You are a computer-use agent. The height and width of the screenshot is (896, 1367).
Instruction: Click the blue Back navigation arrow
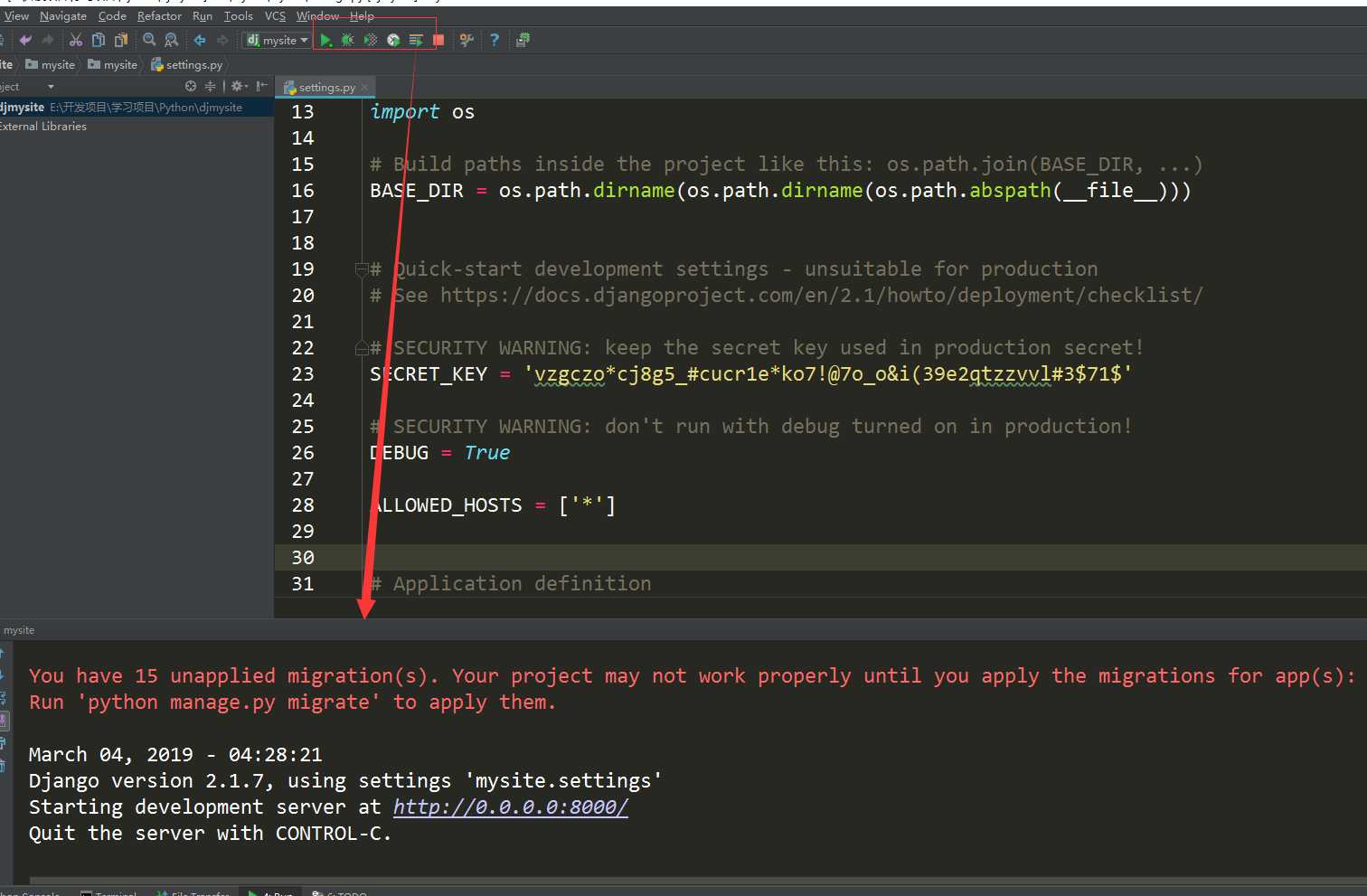tap(200, 40)
